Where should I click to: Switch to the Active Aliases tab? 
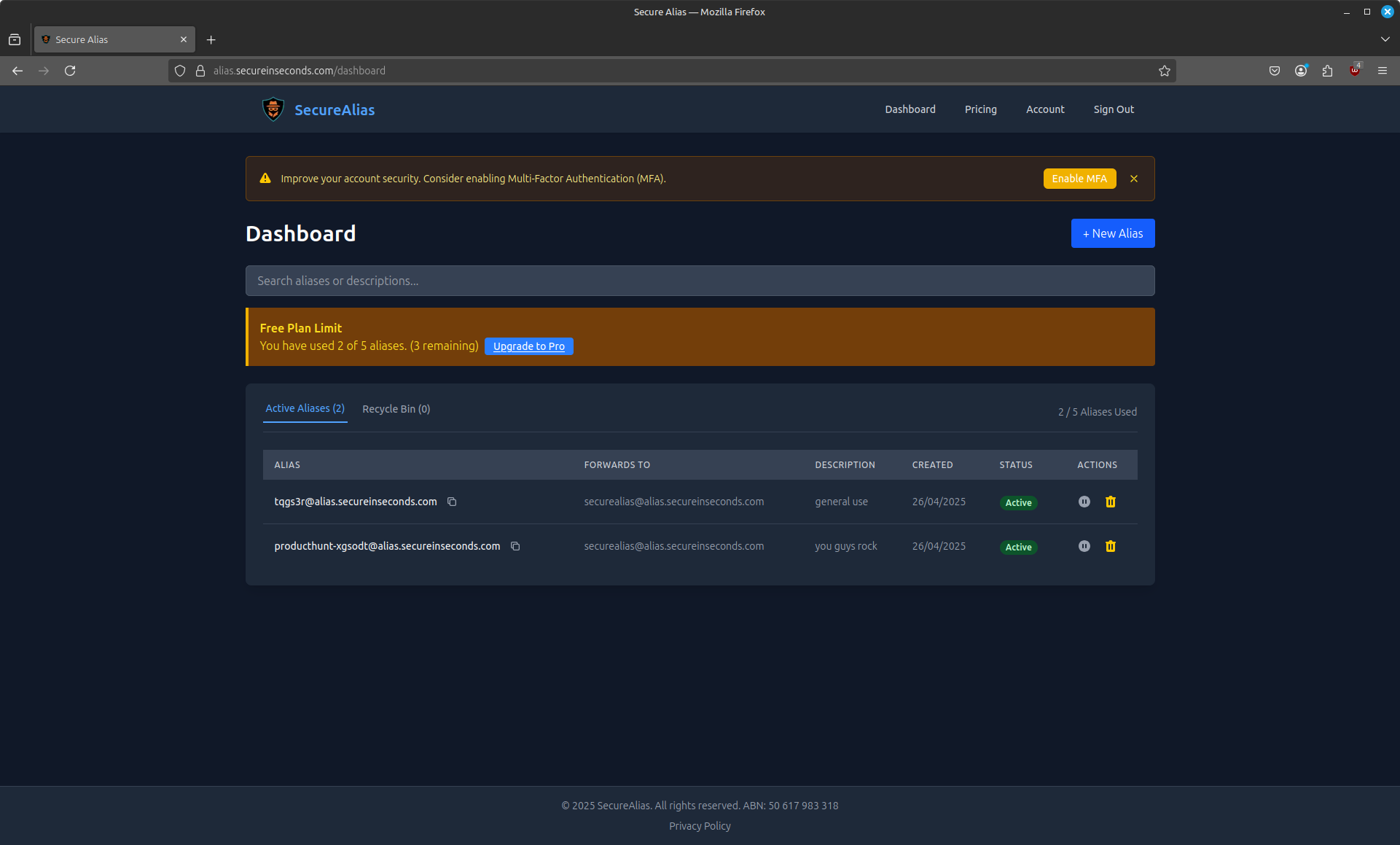coord(305,408)
